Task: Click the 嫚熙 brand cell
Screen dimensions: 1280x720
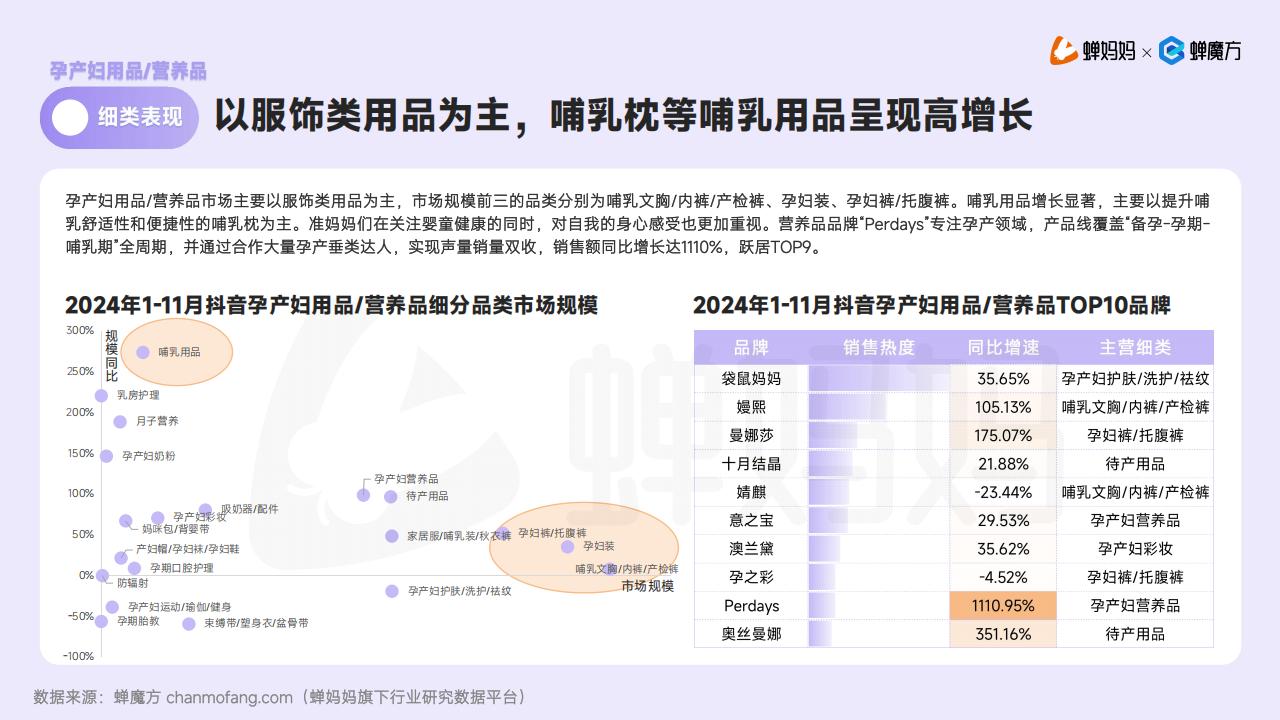Action: click(751, 407)
